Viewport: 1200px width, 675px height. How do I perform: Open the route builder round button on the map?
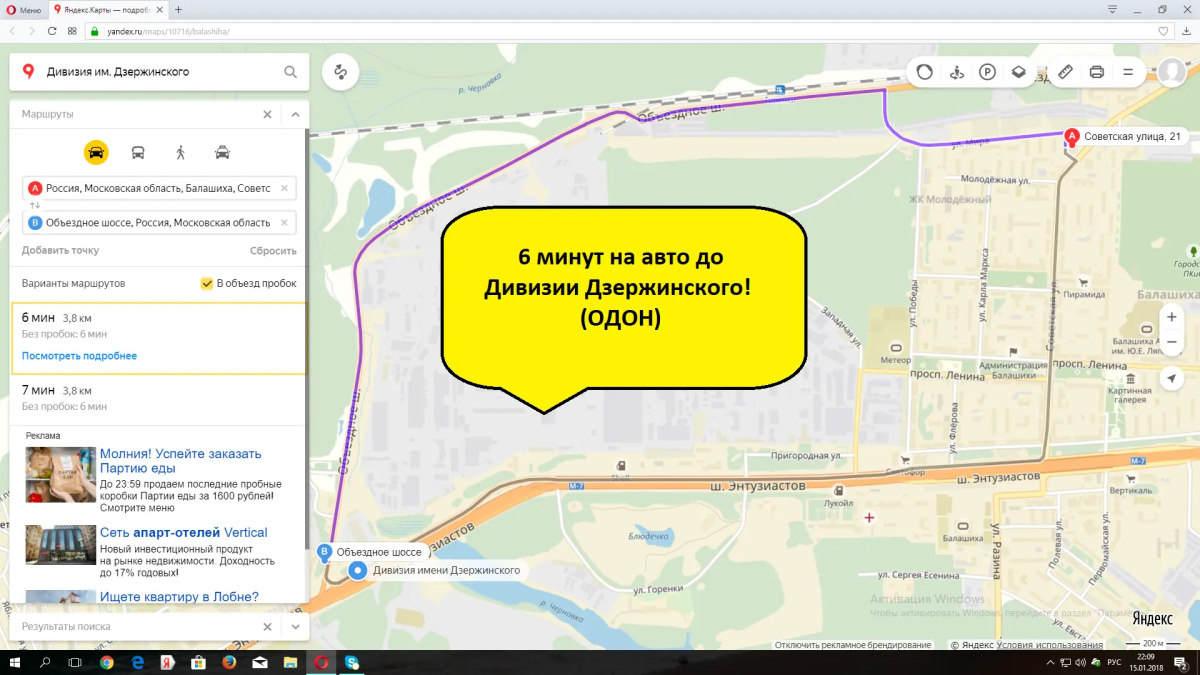[x=341, y=72]
